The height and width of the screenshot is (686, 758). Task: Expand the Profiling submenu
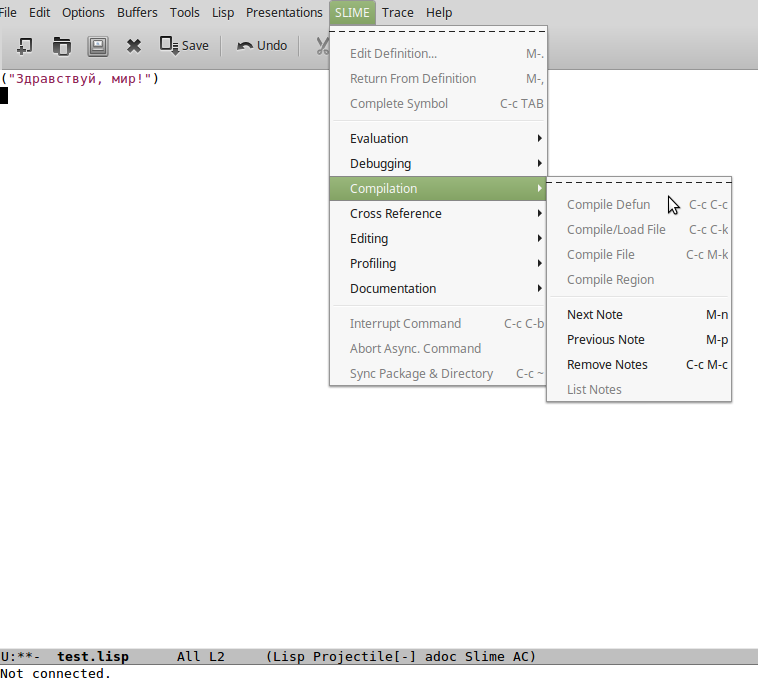click(438, 263)
